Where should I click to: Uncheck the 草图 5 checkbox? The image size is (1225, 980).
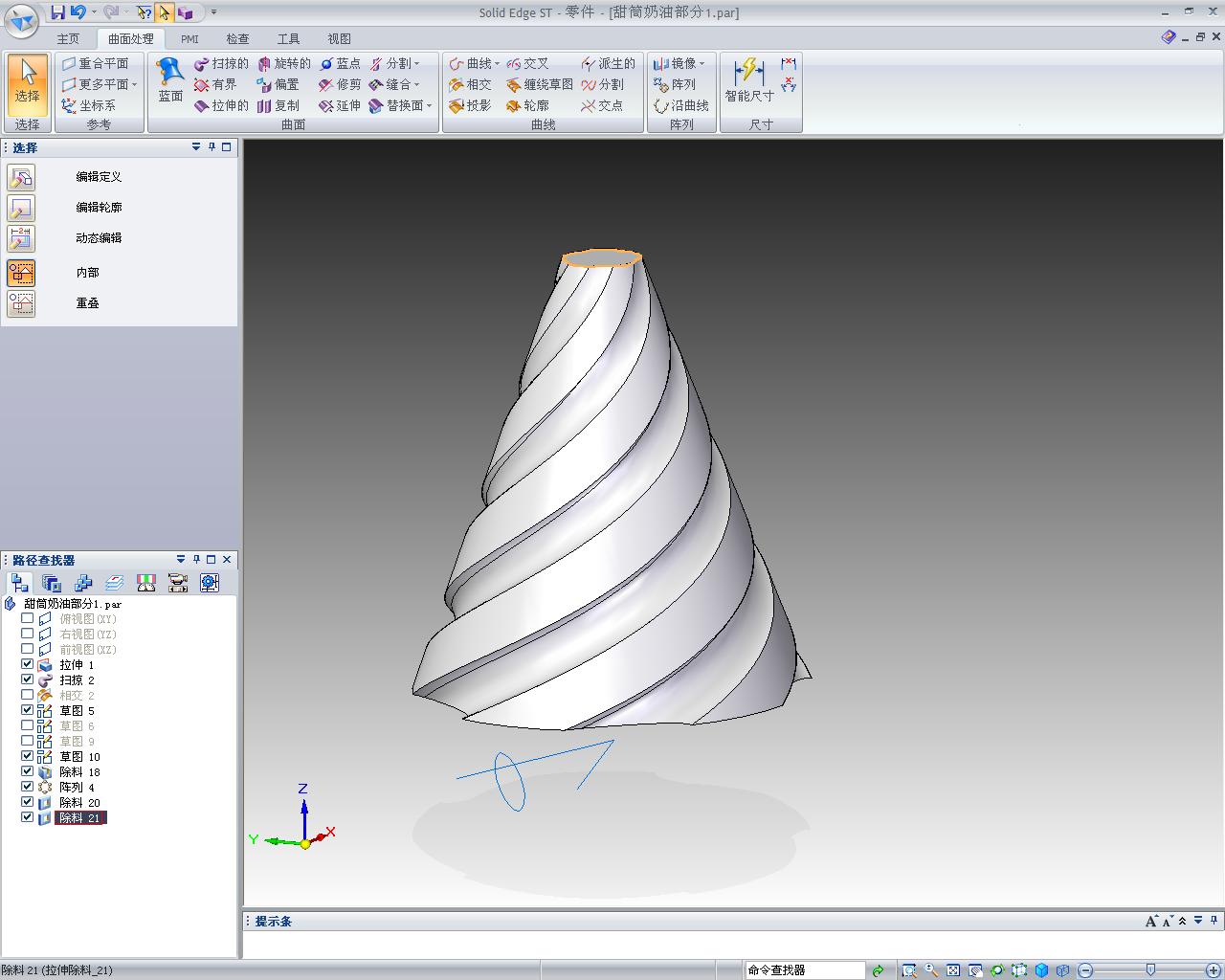(x=27, y=710)
